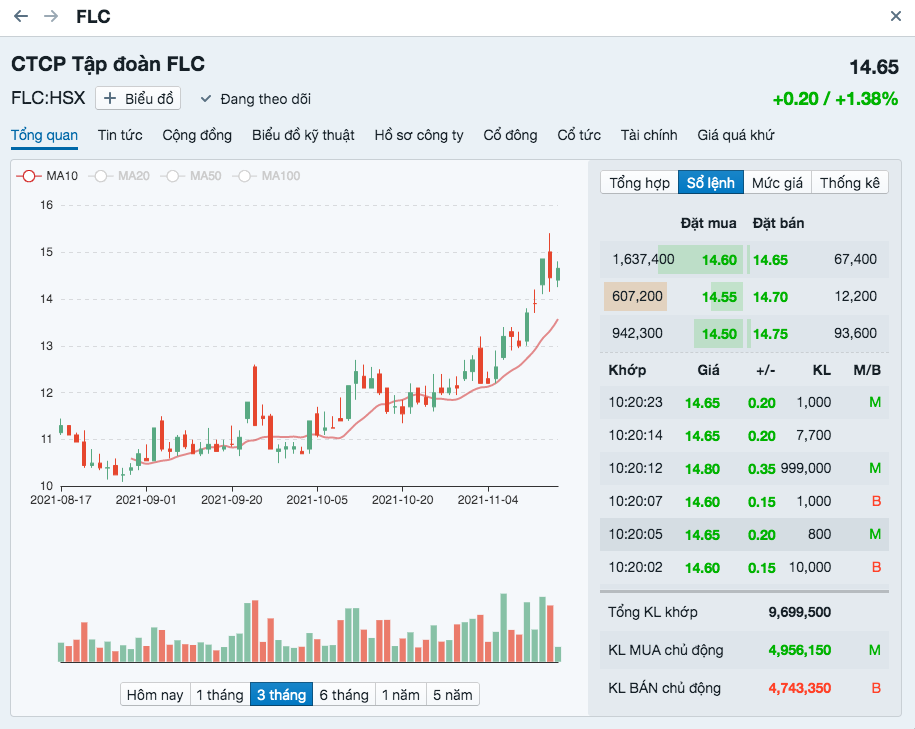Image resolution: width=915 pixels, height=729 pixels.
Task: Click ask volume 12,200
Action: [855, 296]
